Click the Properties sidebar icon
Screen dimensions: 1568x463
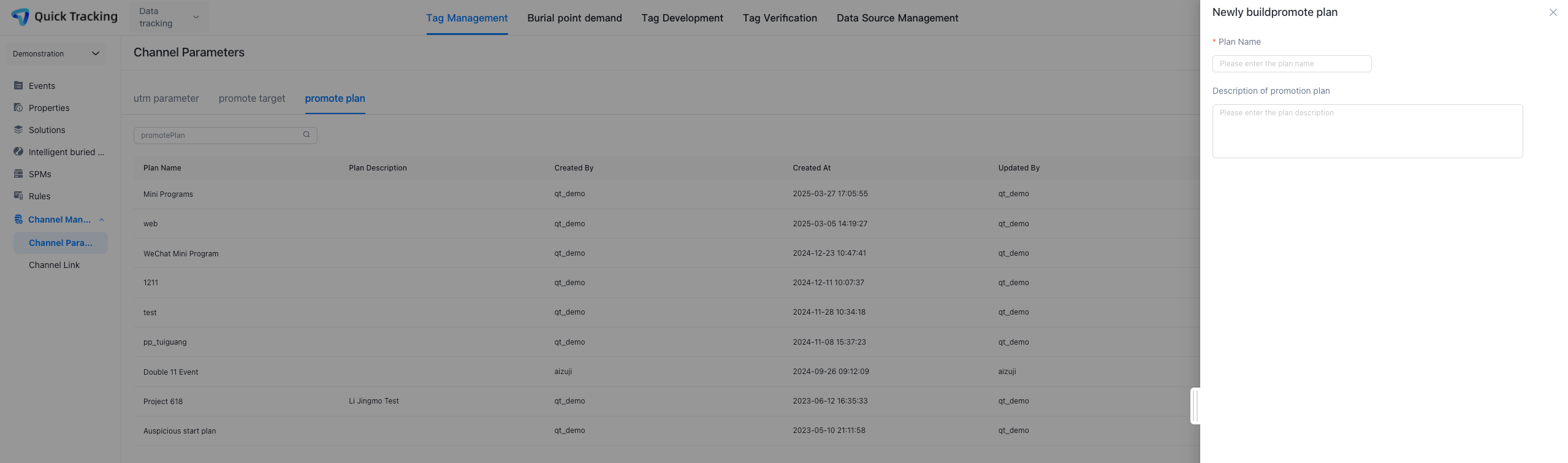coord(18,108)
